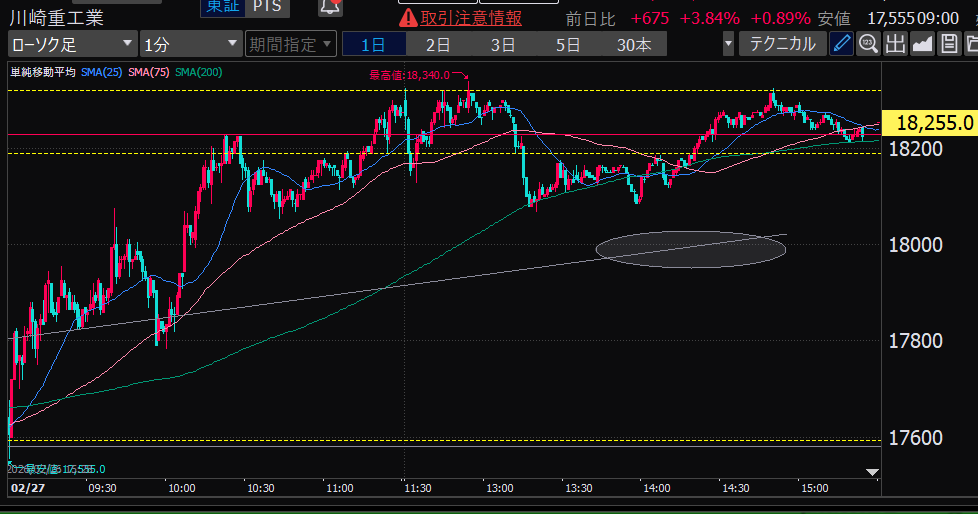Screen dimensions: 978x514
Task: Save chart with the floppy disk icon
Action: click(x=947, y=44)
